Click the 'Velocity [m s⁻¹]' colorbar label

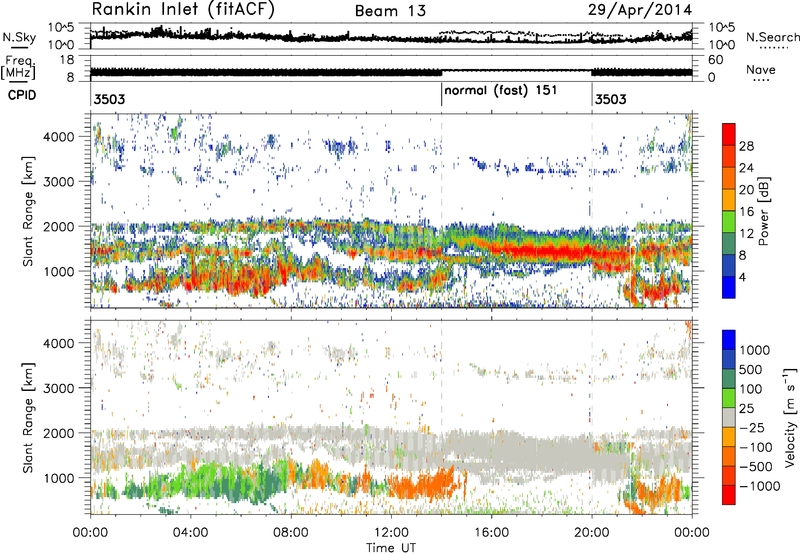[x=790, y=417]
